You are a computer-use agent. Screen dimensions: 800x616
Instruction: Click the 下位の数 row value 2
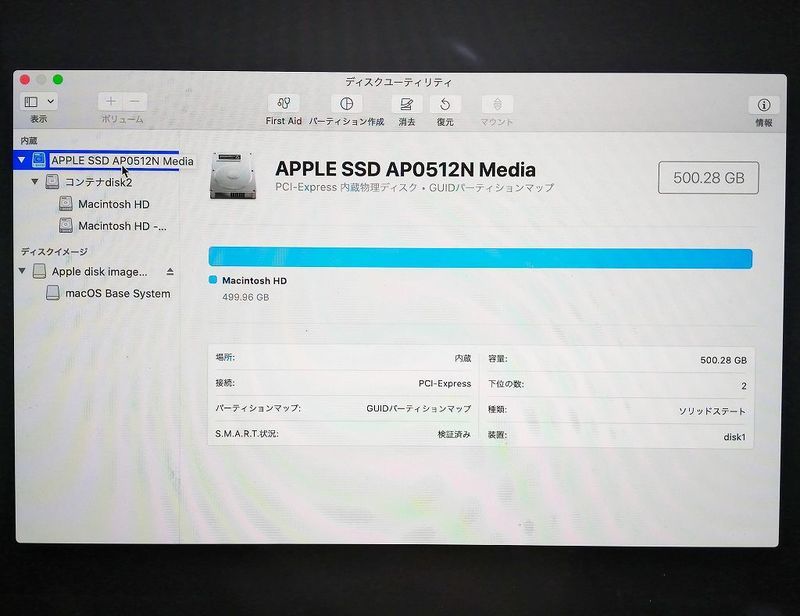point(743,386)
